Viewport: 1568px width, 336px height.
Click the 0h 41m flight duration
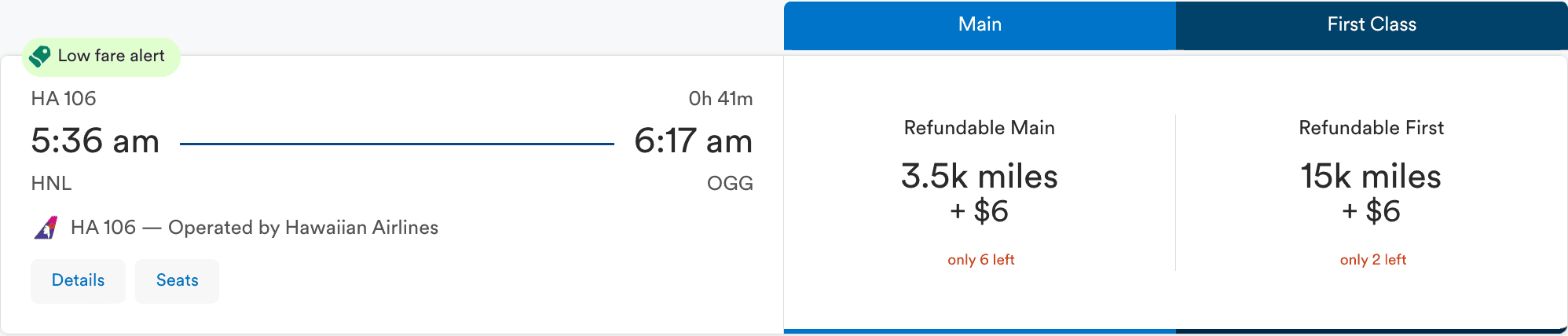click(x=720, y=98)
